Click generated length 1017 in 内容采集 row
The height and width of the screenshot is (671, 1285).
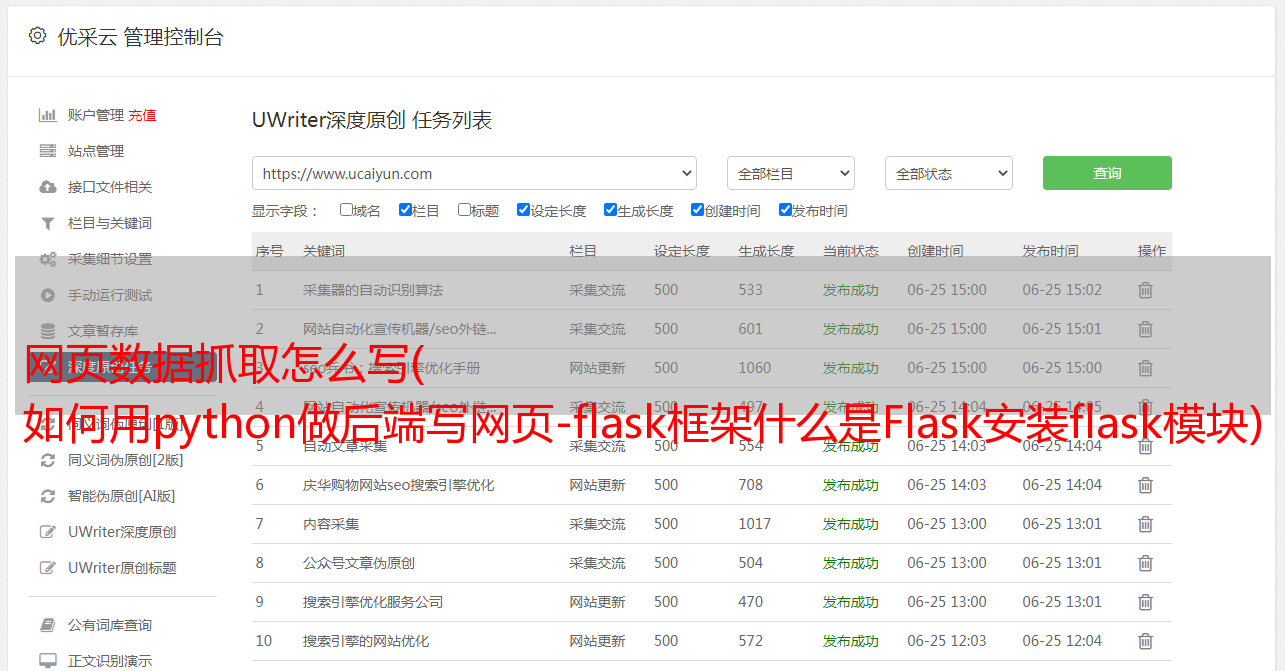pyautogui.click(x=755, y=524)
